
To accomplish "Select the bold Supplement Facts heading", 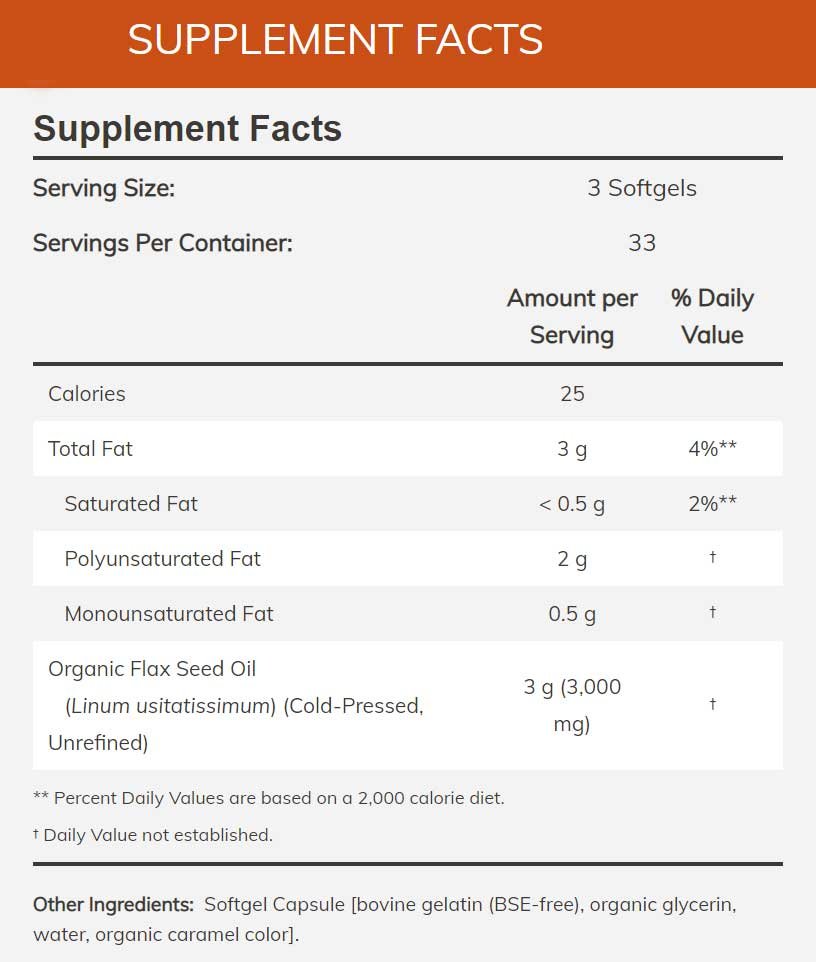I will pos(187,129).
